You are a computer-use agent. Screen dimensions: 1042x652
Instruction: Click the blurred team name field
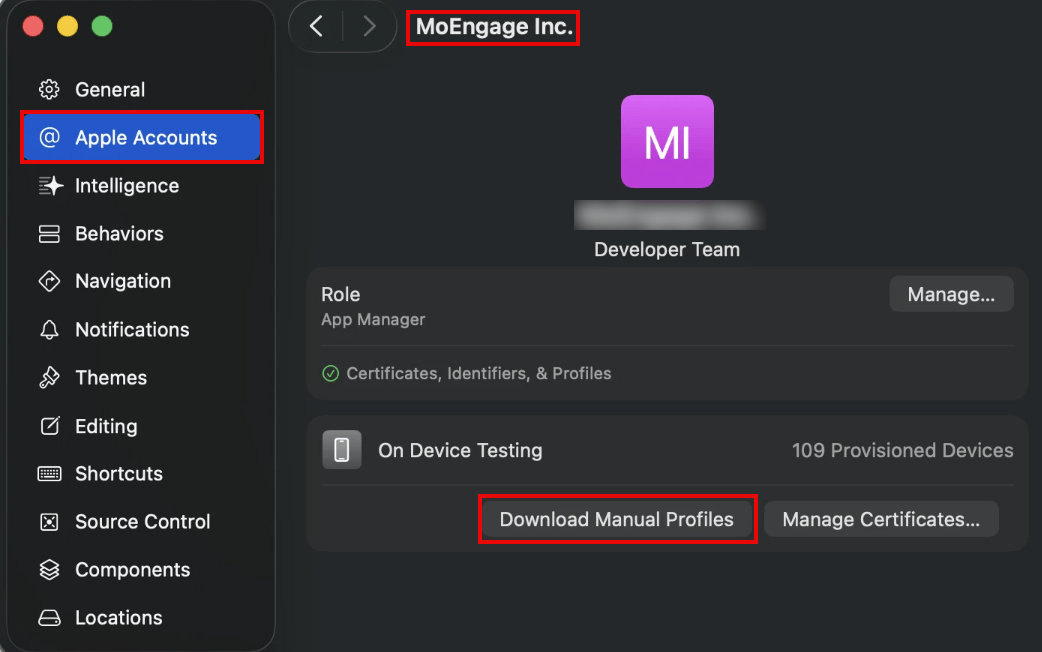[x=670, y=215]
